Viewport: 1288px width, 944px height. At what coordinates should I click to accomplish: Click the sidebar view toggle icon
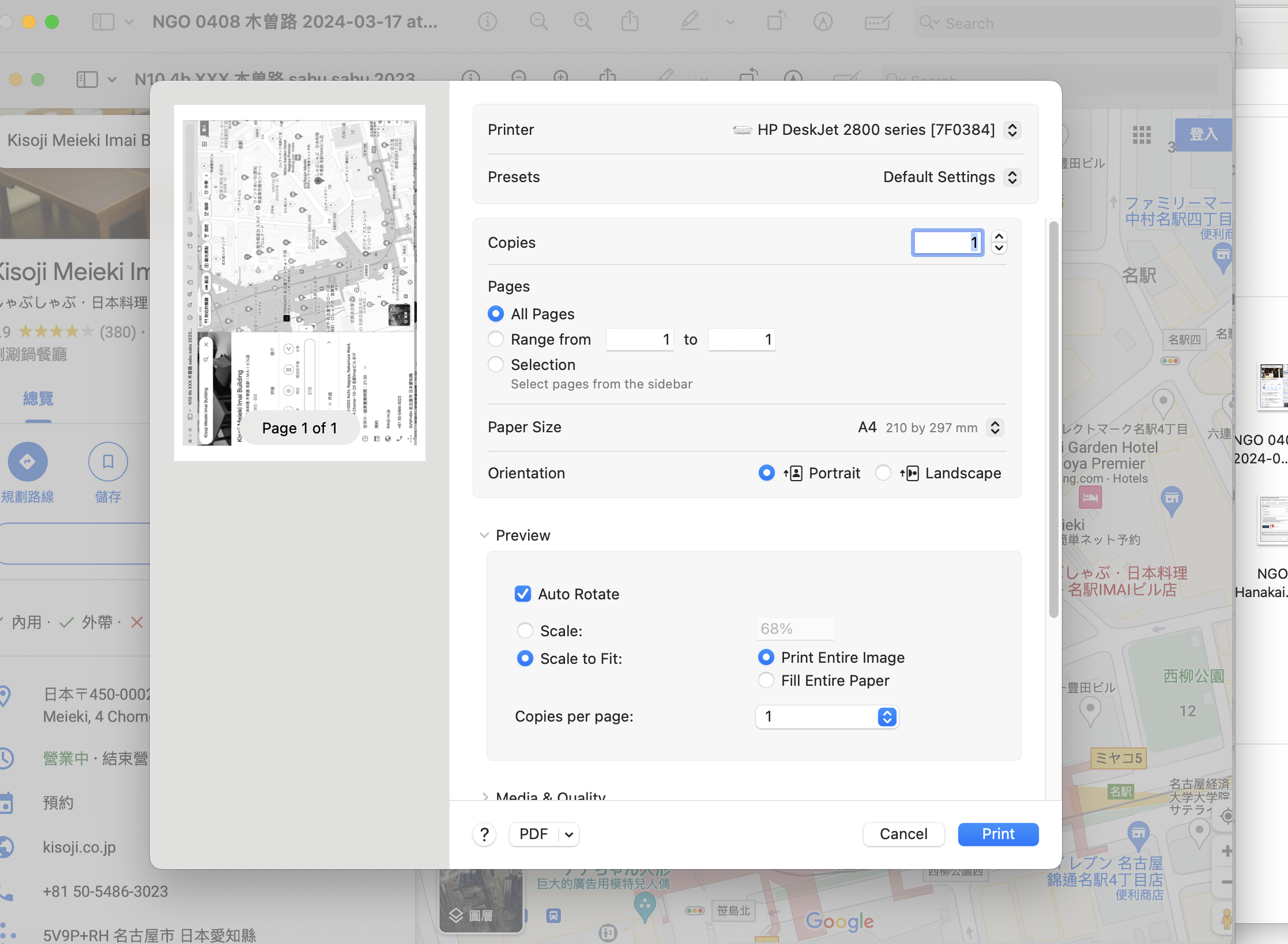(103, 22)
